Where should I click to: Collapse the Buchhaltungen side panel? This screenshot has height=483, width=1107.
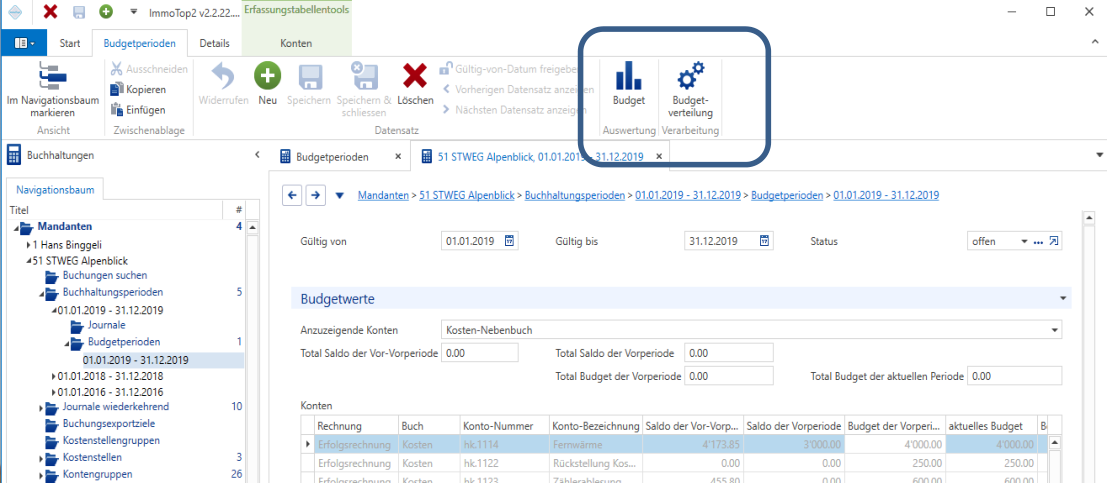(x=257, y=155)
